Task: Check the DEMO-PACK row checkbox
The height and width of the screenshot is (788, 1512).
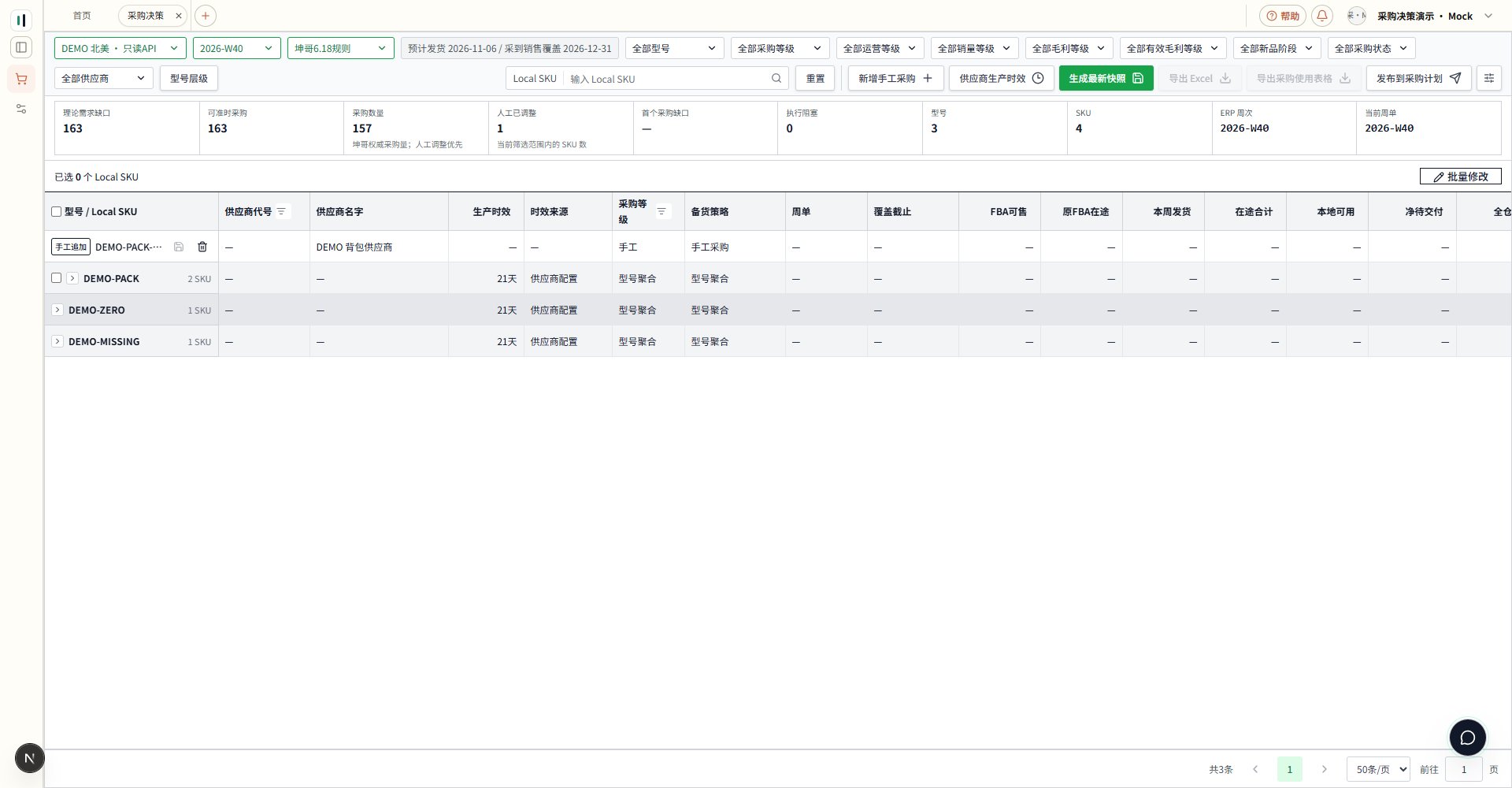Action: [56, 277]
